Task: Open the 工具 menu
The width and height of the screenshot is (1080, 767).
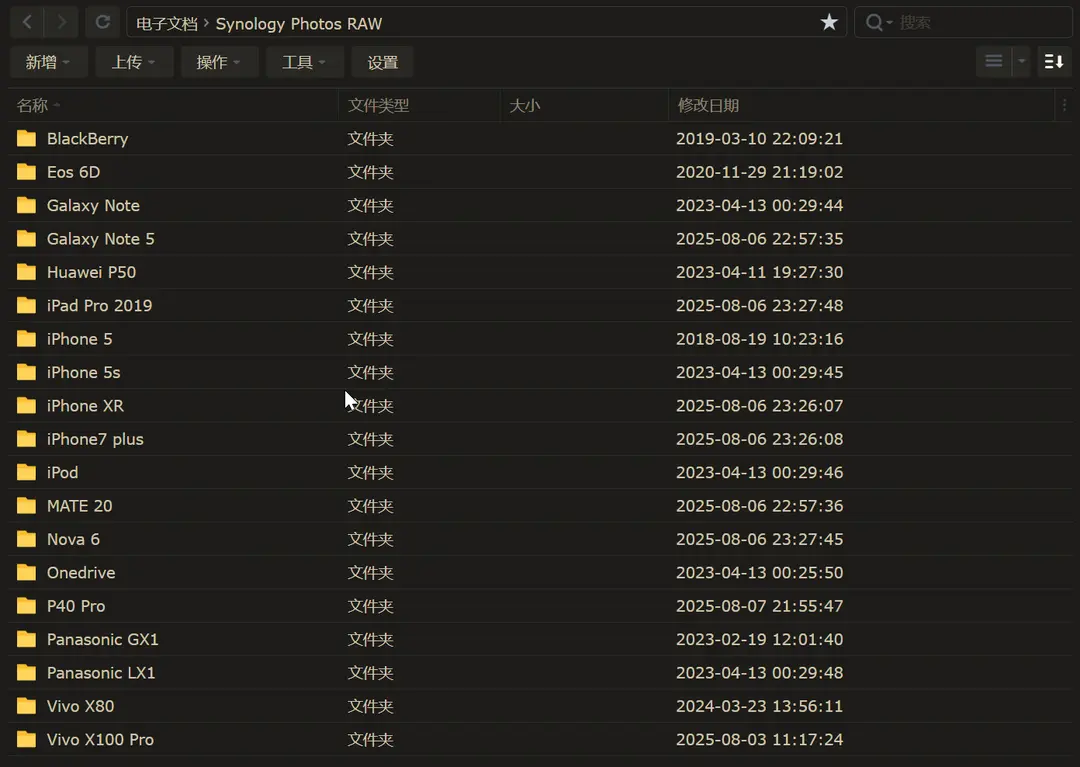Action: [x=304, y=62]
